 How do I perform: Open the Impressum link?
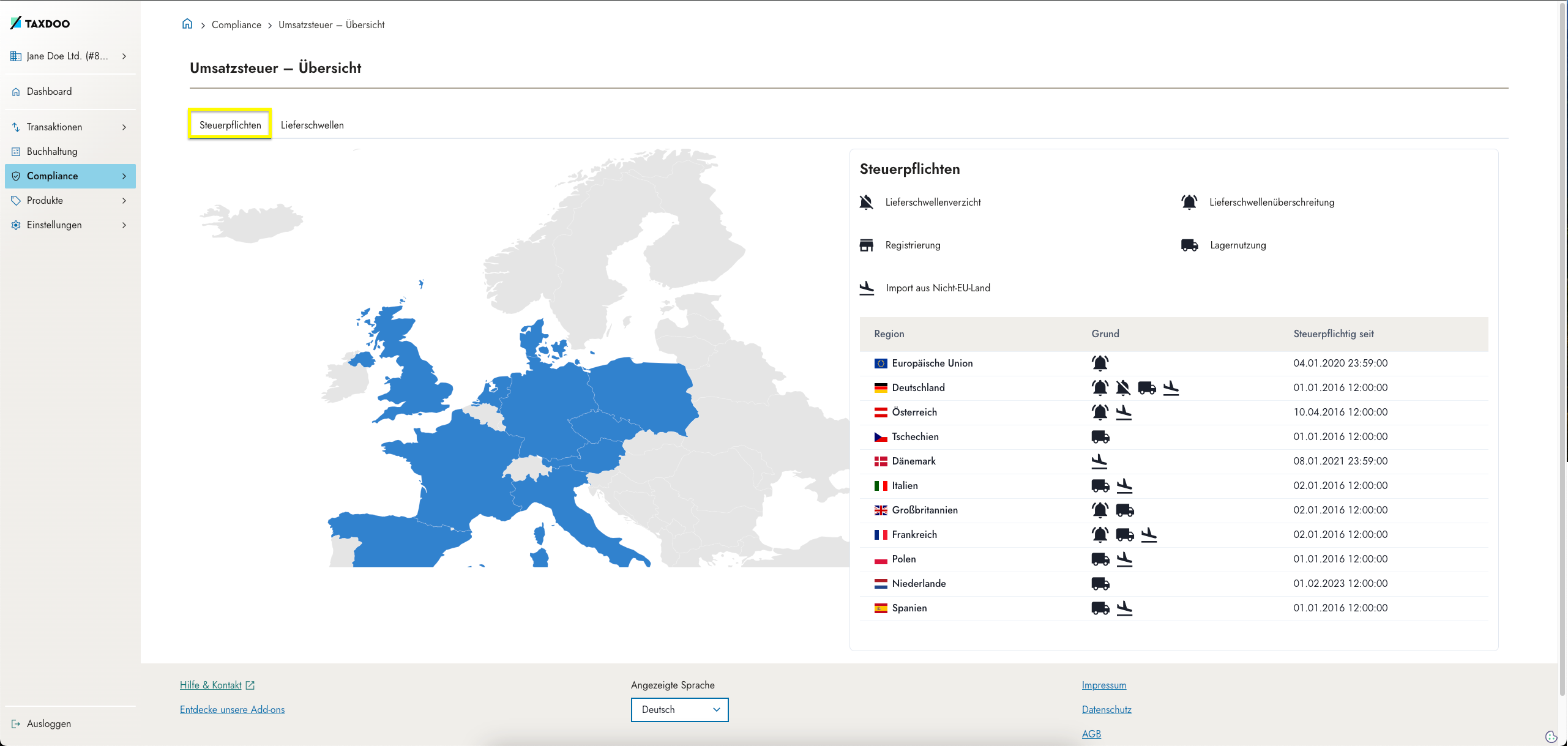pos(1103,685)
